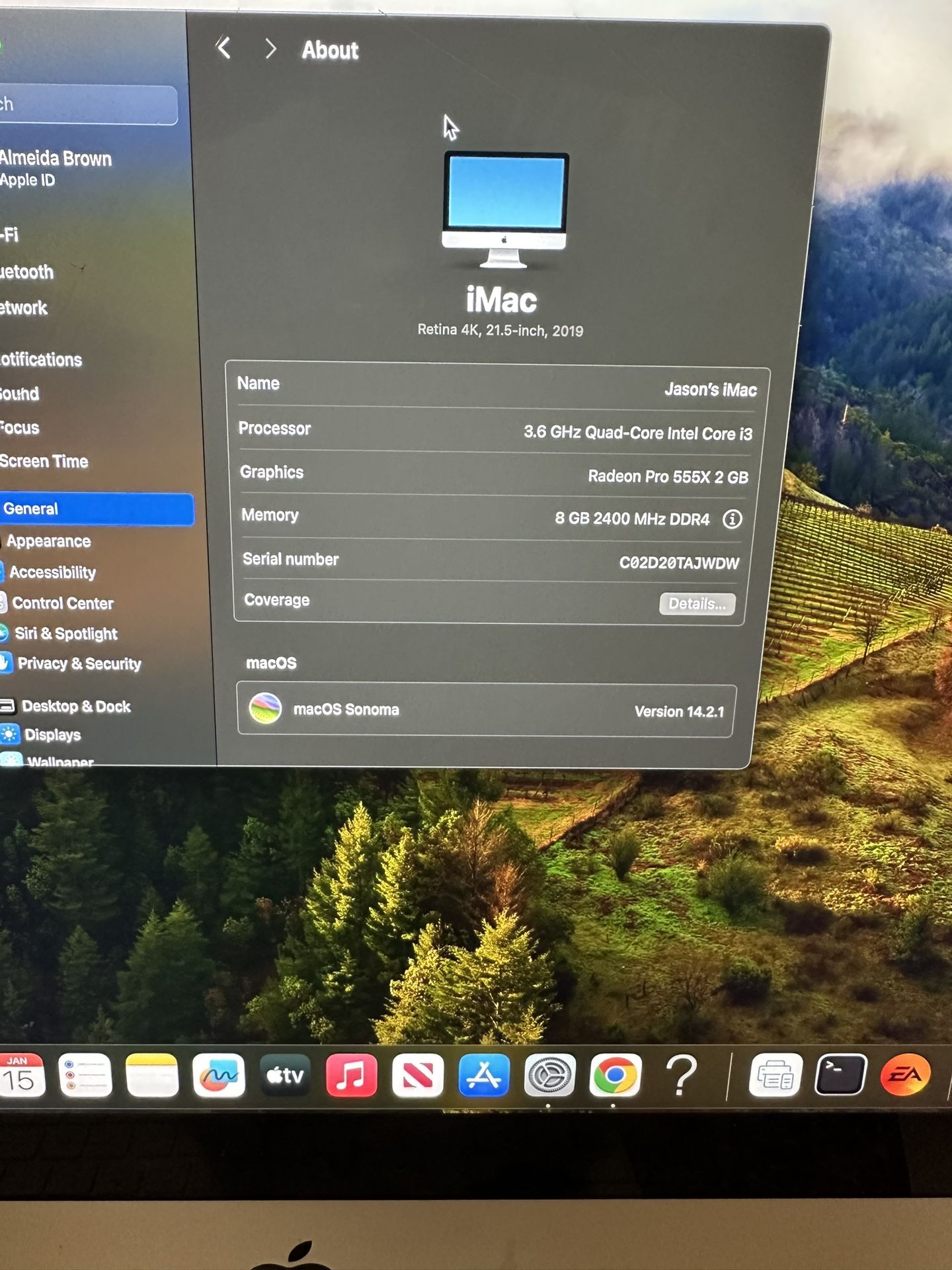Open Bluetooth settings in sidebar
The image size is (952, 1270).
27,272
